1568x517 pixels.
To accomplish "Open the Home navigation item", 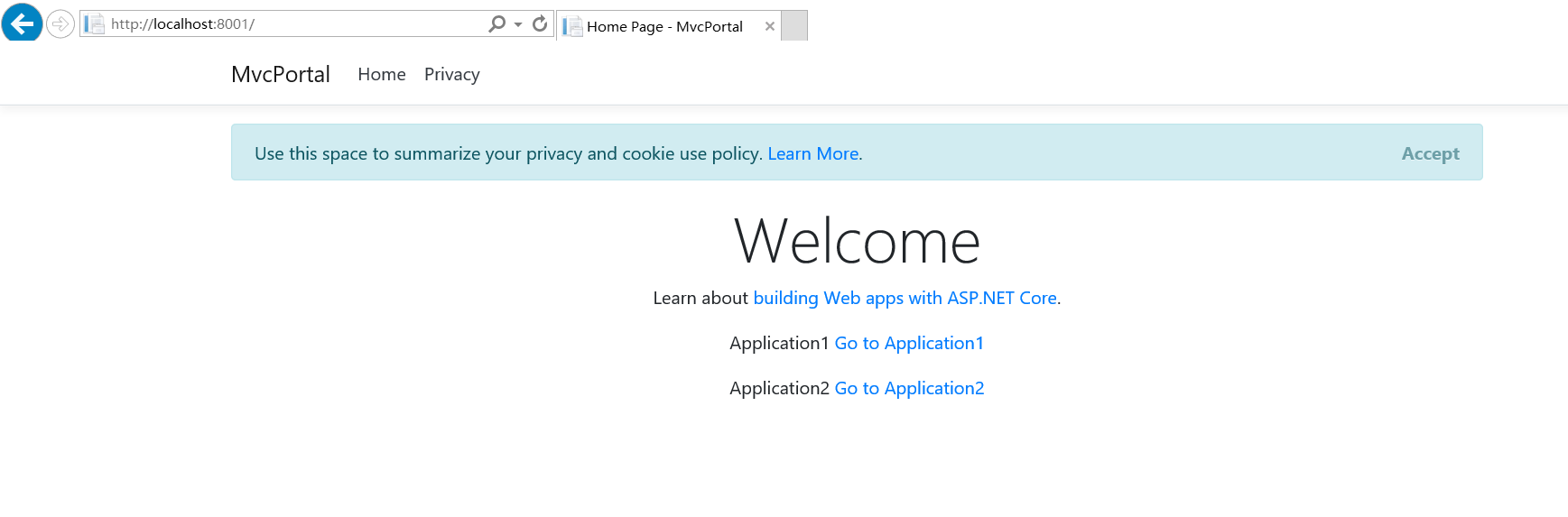I will [382, 75].
